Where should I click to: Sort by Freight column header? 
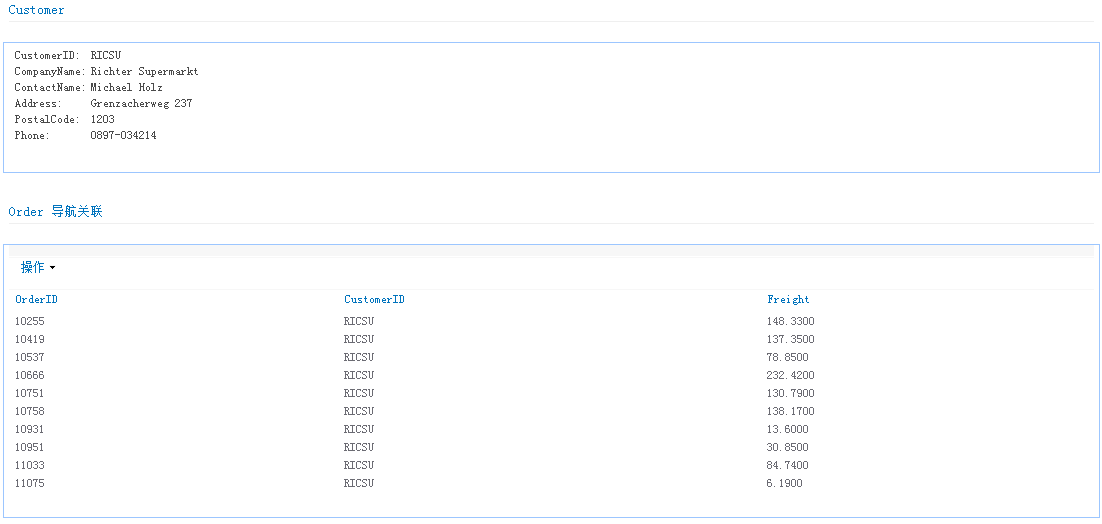pos(788,300)
